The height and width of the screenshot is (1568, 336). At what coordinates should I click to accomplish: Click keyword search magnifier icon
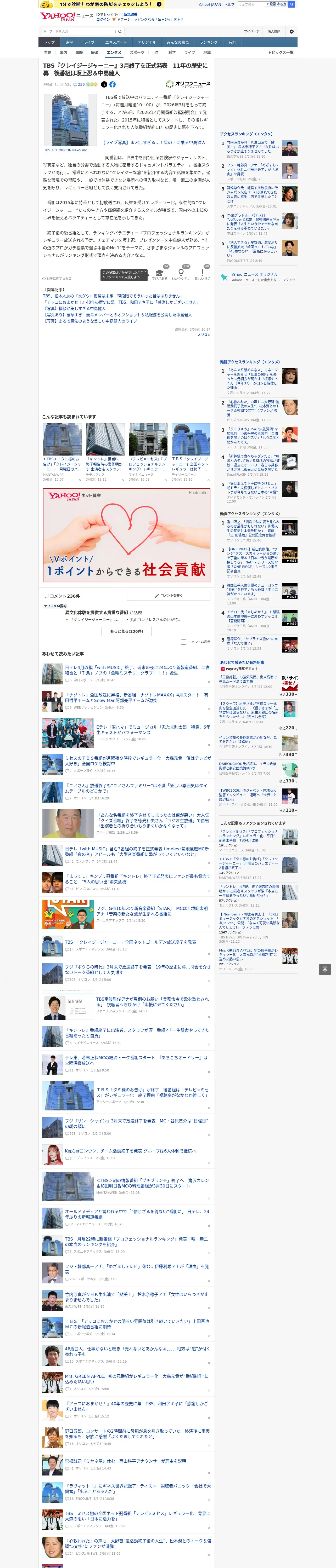120,32
